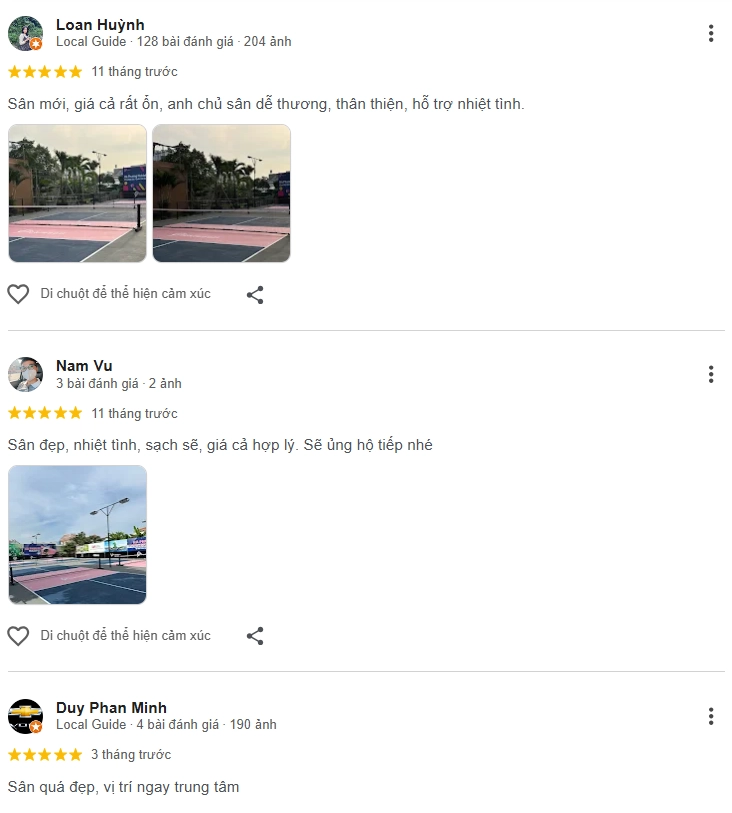Image resolution: width=732 pixels, height=813 pixels.
Task: Open Loan Huỳnh's profile avatar
Action: click(x=25, y=33)
